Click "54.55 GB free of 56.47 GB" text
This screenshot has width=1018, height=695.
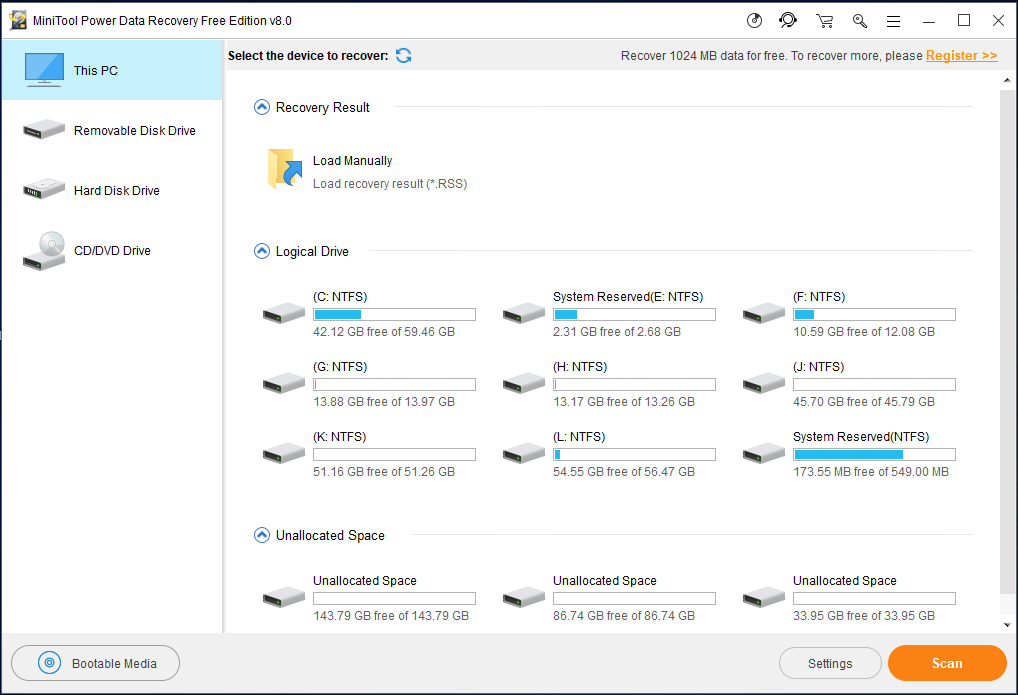pos(623,472)
